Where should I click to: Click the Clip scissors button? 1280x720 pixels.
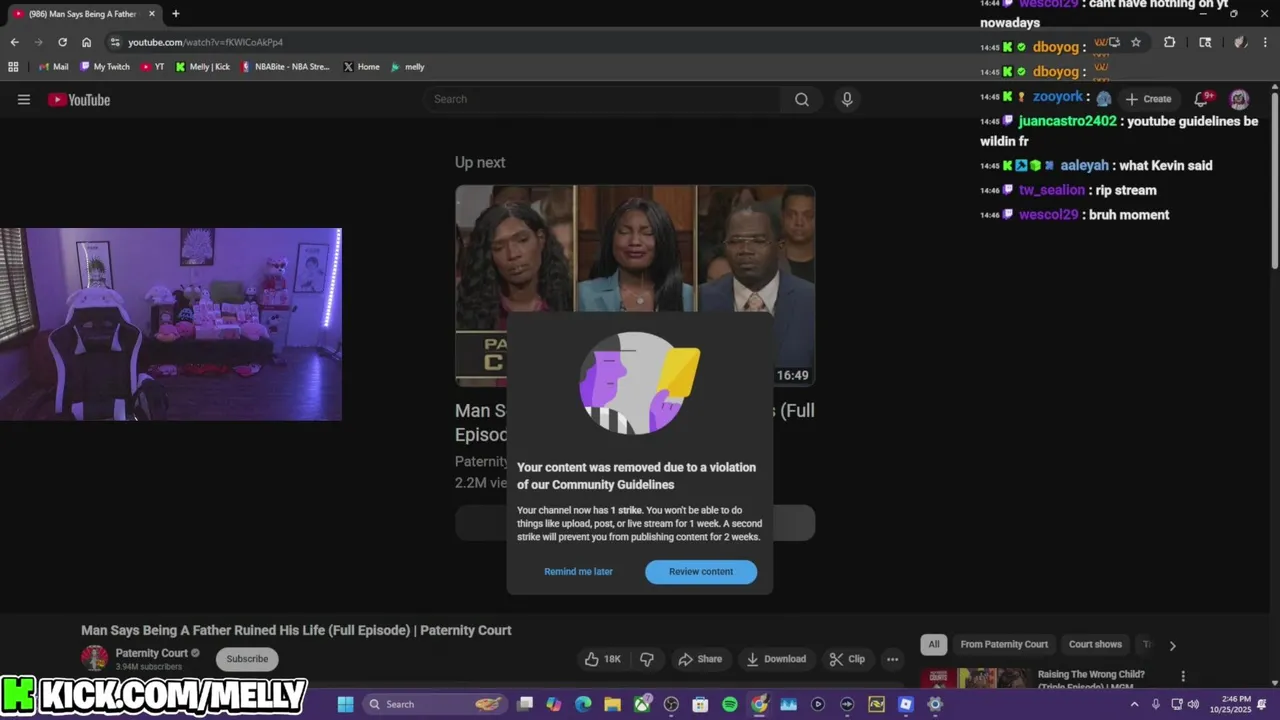(x=847, y=659)
